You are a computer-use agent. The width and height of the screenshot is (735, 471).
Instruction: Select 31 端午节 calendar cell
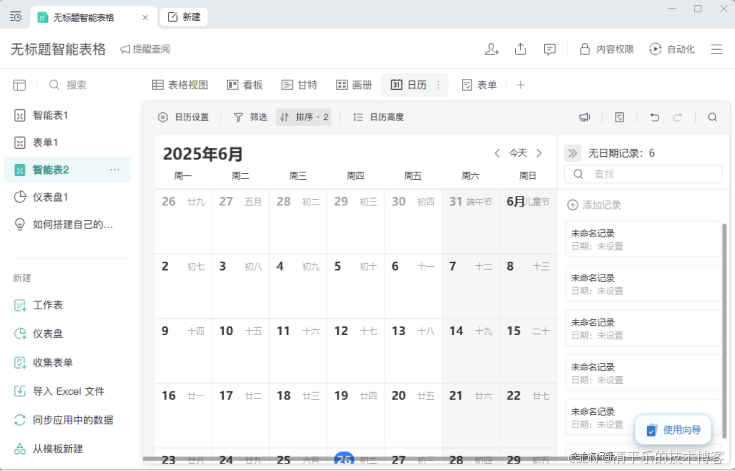(471, 222)
